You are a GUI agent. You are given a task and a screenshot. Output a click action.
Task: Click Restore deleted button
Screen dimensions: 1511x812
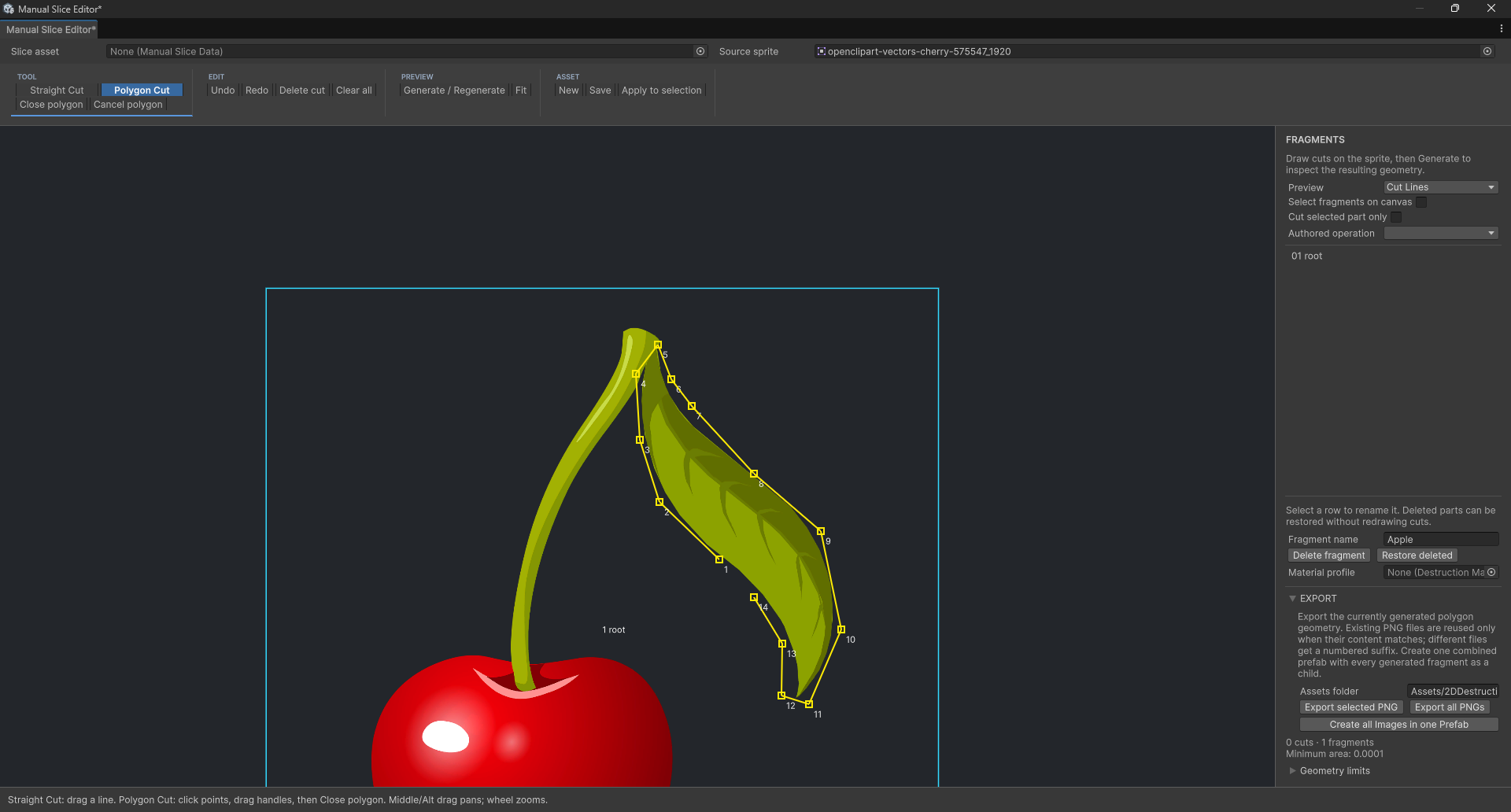click(1417, 555)
